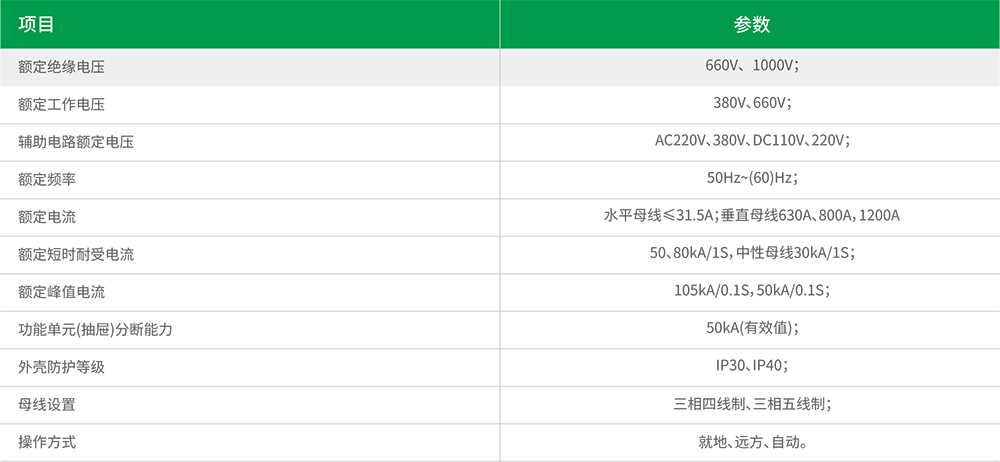Select the 功能单元(抽屉)分断能力 row label

coord(96,330)
